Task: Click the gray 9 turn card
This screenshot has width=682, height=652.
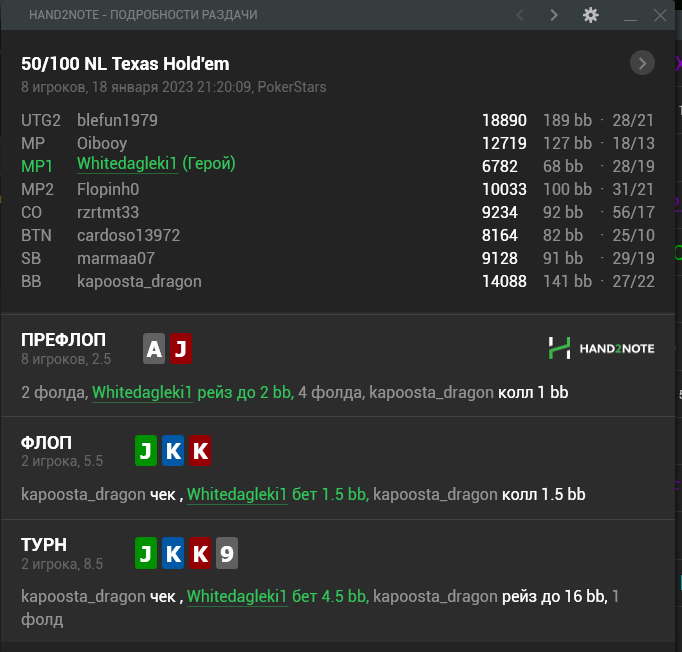Action: tap(227, 553)
